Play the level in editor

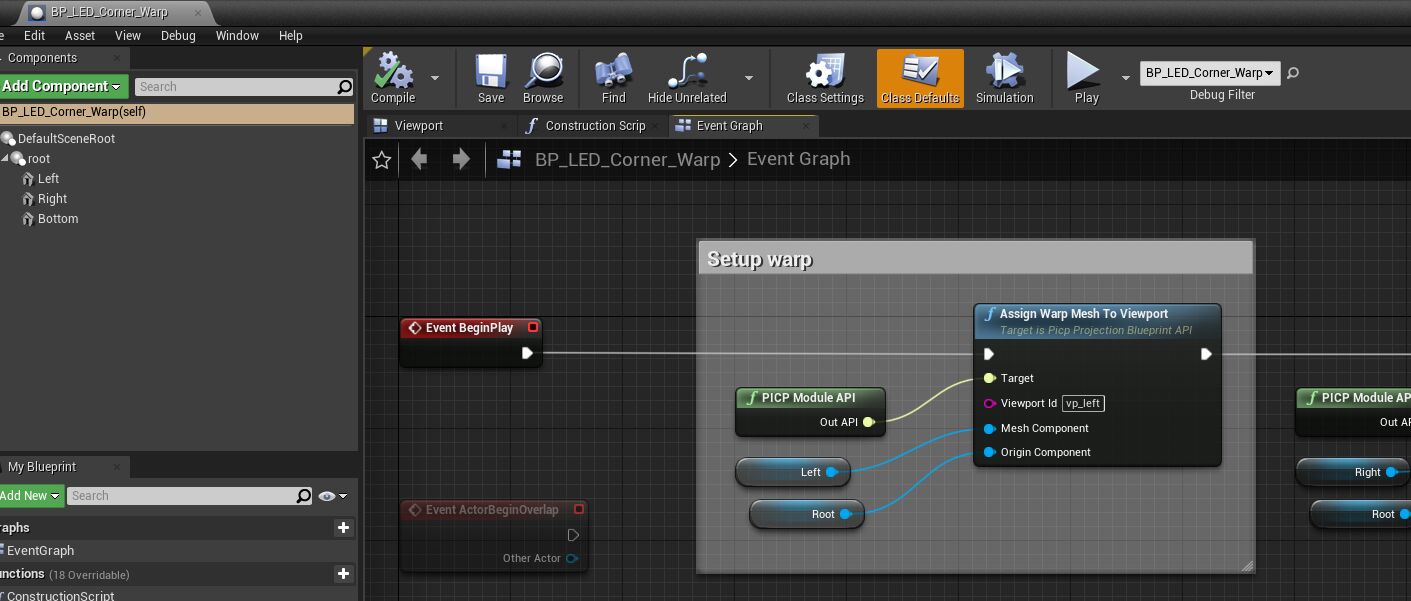pos(1086,78)
